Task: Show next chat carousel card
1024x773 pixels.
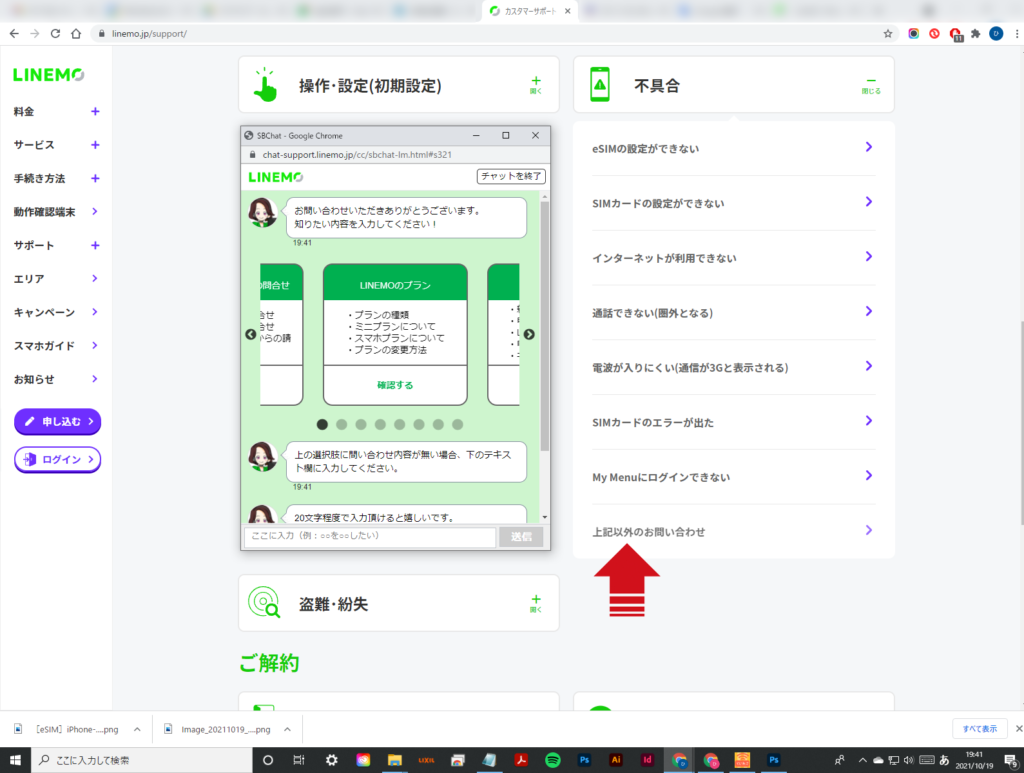Action: pos(529,334)
